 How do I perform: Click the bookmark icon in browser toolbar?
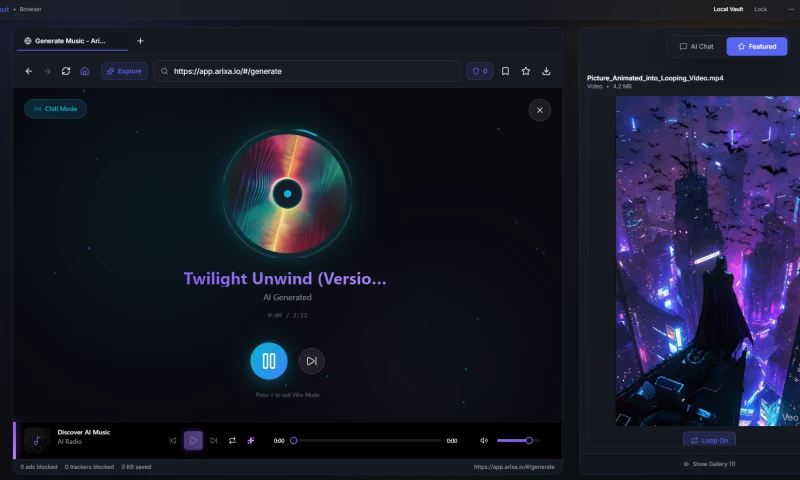tap(505, 71)
